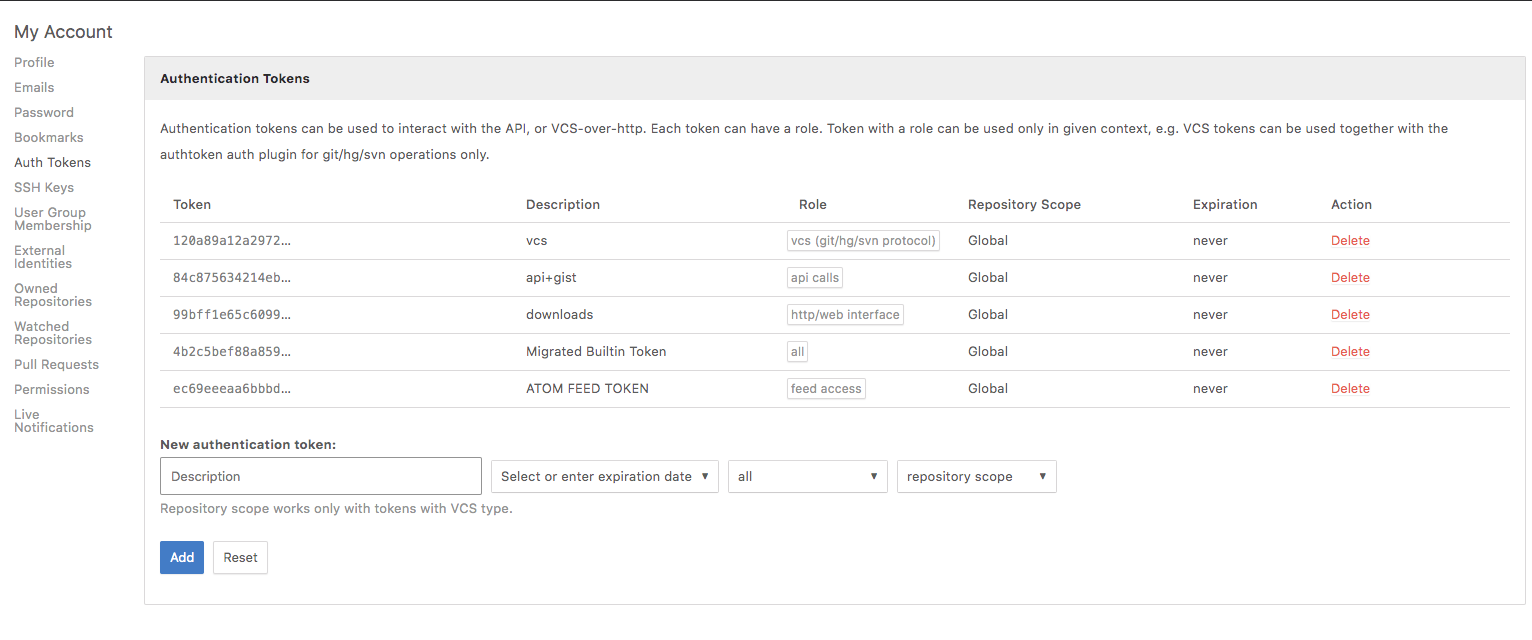Delete the api+gist token

1350,278
